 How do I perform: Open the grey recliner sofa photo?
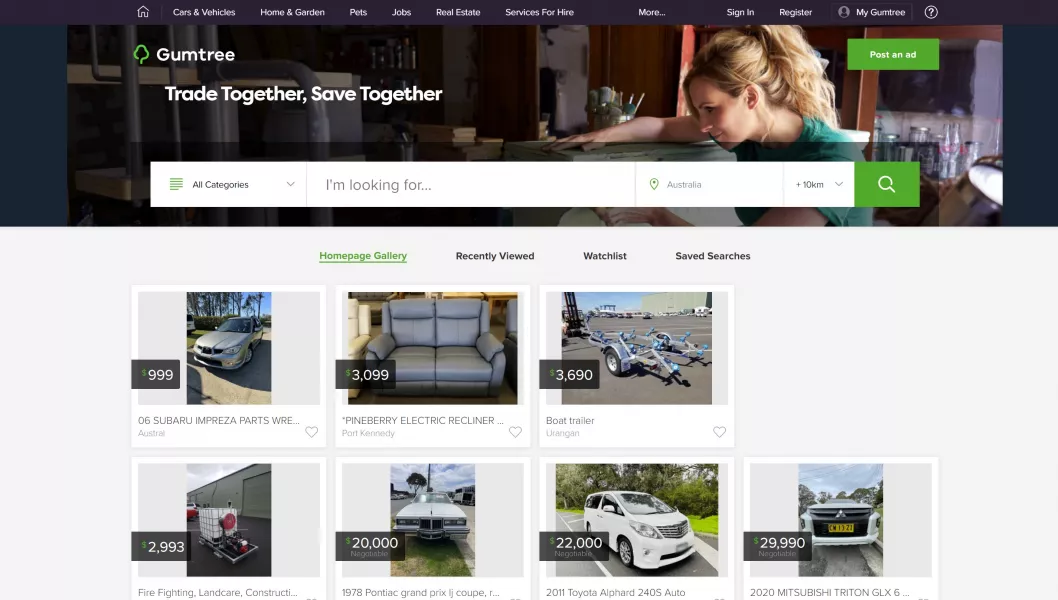click(433, 348)
